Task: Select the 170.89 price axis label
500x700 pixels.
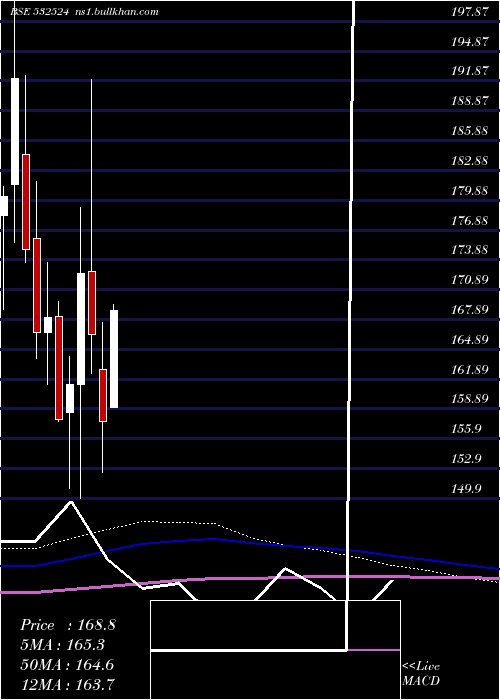Action: pos(469,280)
